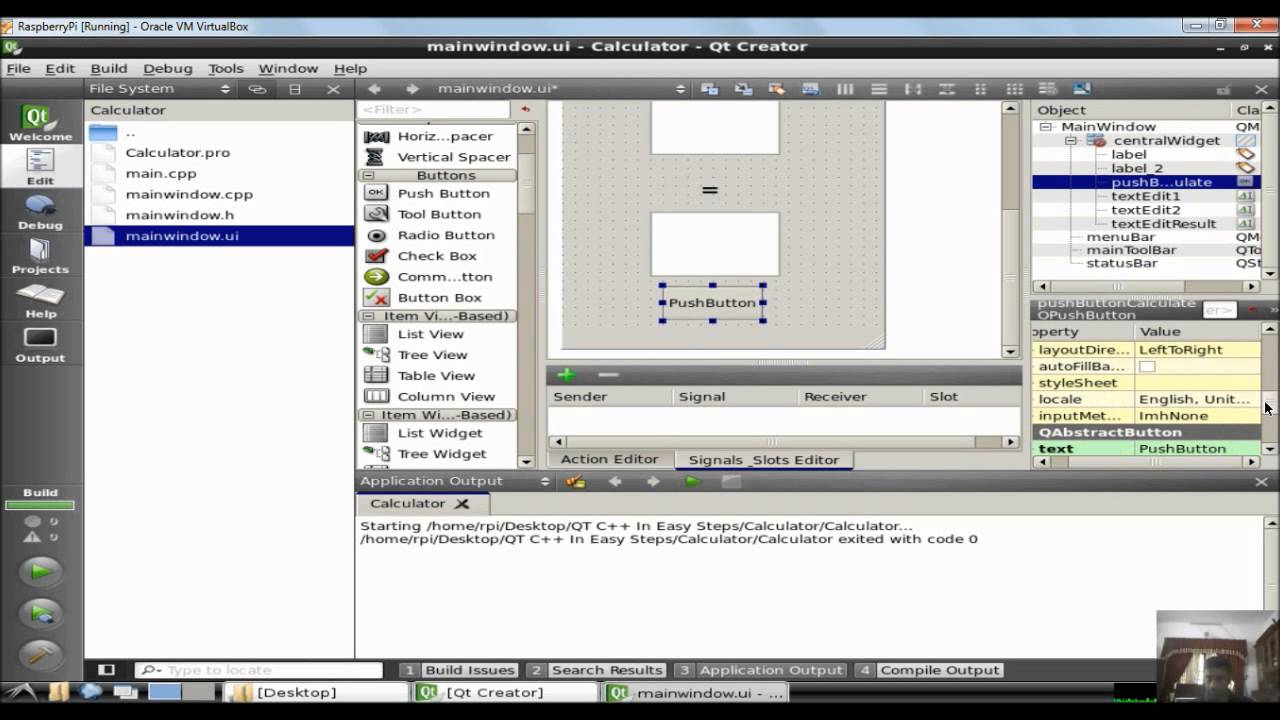Open the Build menu
This screenshot has height=720, width=1280.
pos(108,68)
